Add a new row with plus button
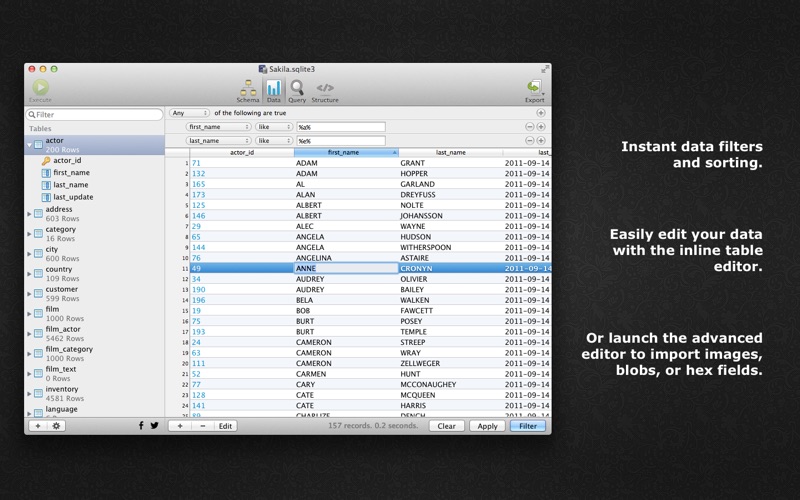 pos(180,426)
